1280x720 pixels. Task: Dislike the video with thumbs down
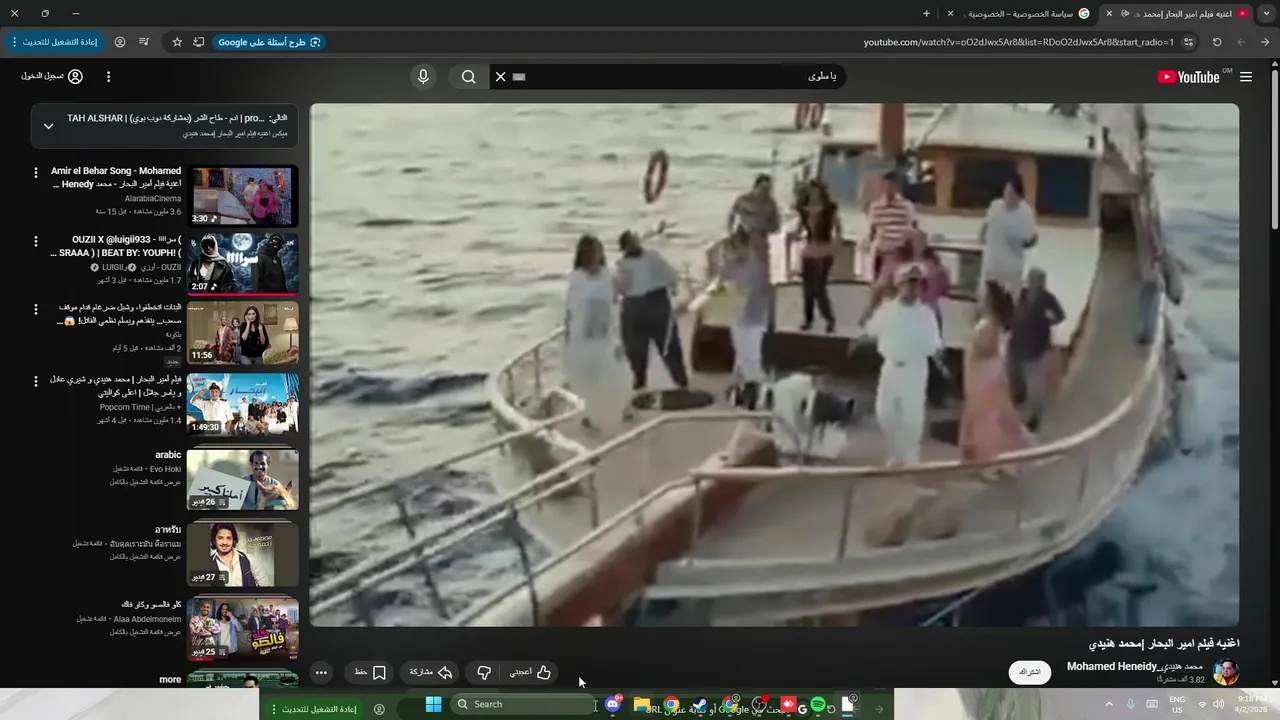pos(484,672)
